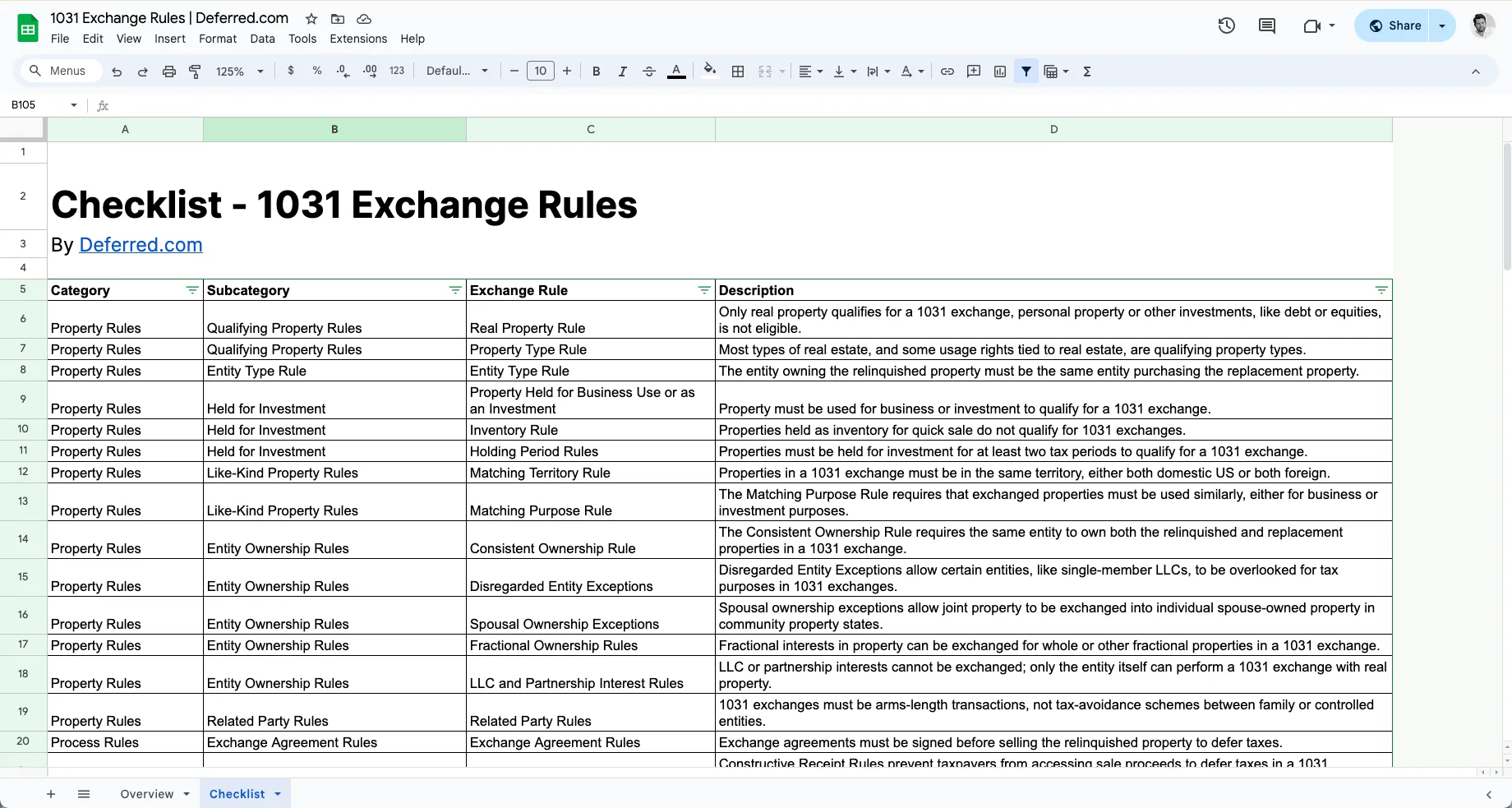The image size is (1512, 808).
Task: Select cell 'Inventory Rule'
Action: 590,430
